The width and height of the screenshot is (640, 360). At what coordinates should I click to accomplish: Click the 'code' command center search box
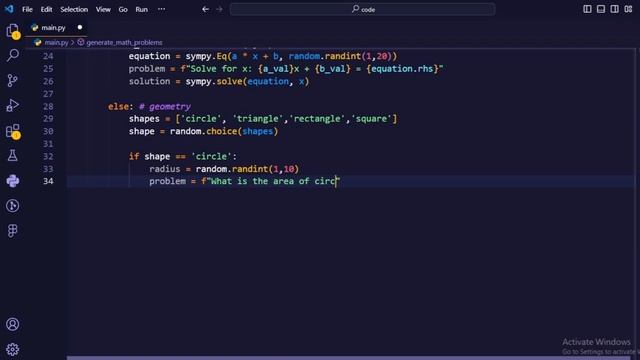(362, 9)
